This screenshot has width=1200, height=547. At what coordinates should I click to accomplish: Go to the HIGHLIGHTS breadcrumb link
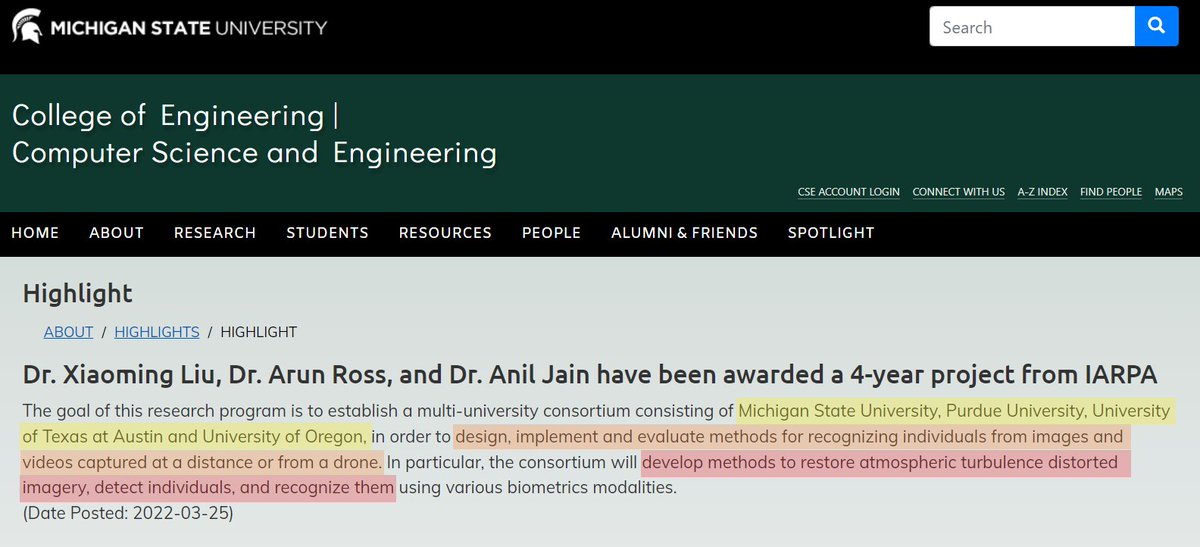[x=157, y=332]
